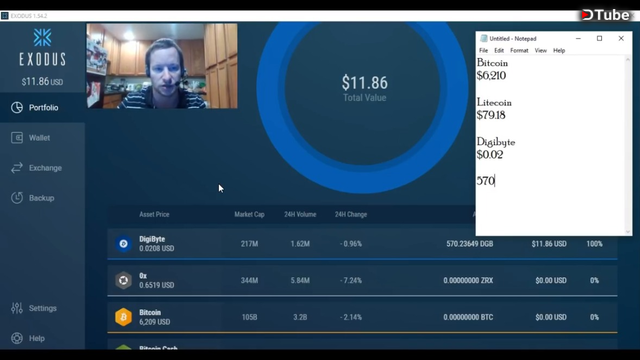The width and height of the screenshot is (640, 360).
Task: Close the Notepad window
Action: pos(621,38)
